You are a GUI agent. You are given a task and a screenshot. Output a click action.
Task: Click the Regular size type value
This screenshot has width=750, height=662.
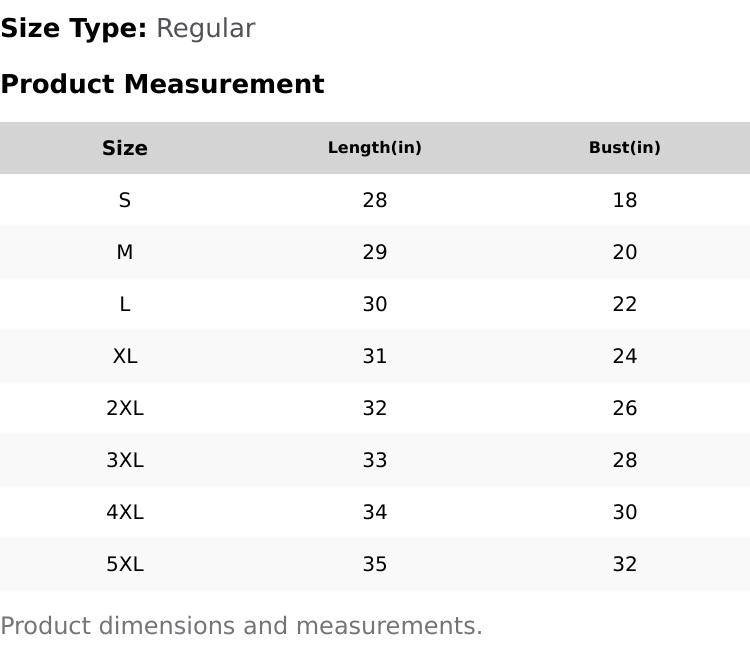[205, 28]
